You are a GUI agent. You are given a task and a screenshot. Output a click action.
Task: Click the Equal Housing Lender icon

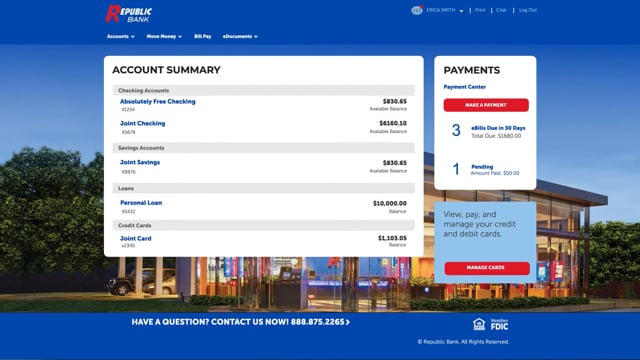(479, 324)
